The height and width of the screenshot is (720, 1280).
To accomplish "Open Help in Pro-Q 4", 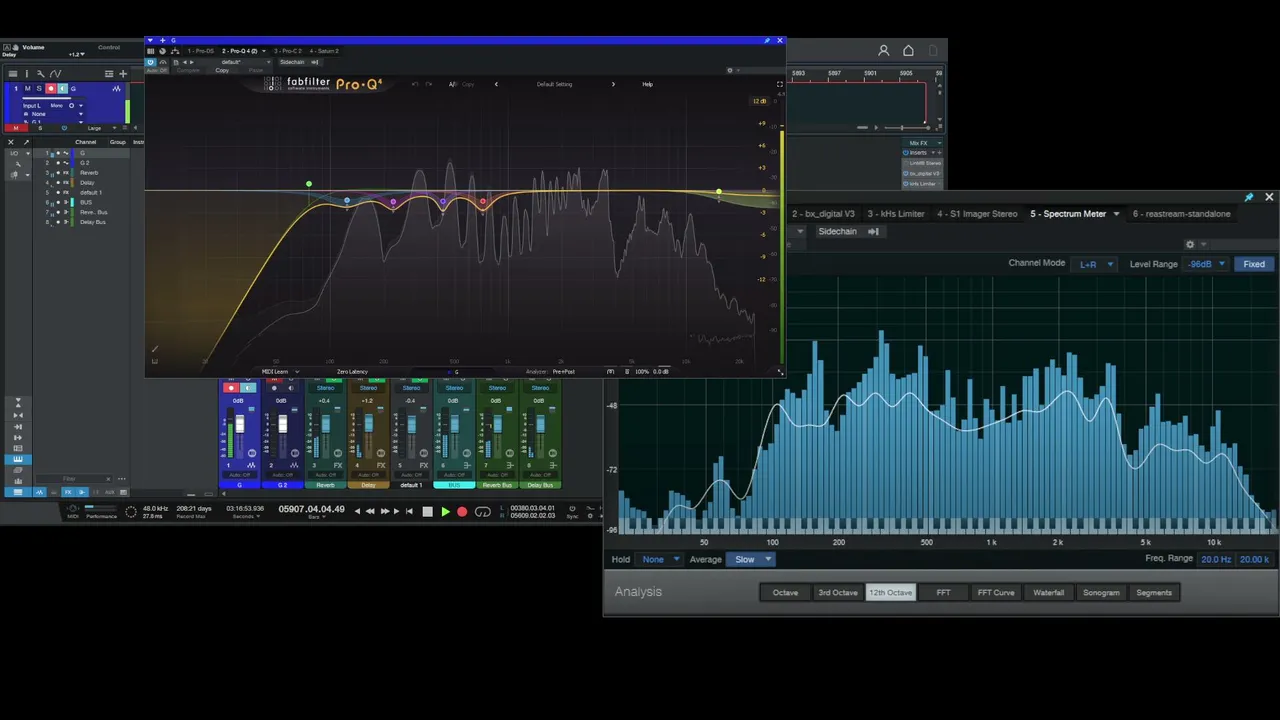I will tap(647, 84).
